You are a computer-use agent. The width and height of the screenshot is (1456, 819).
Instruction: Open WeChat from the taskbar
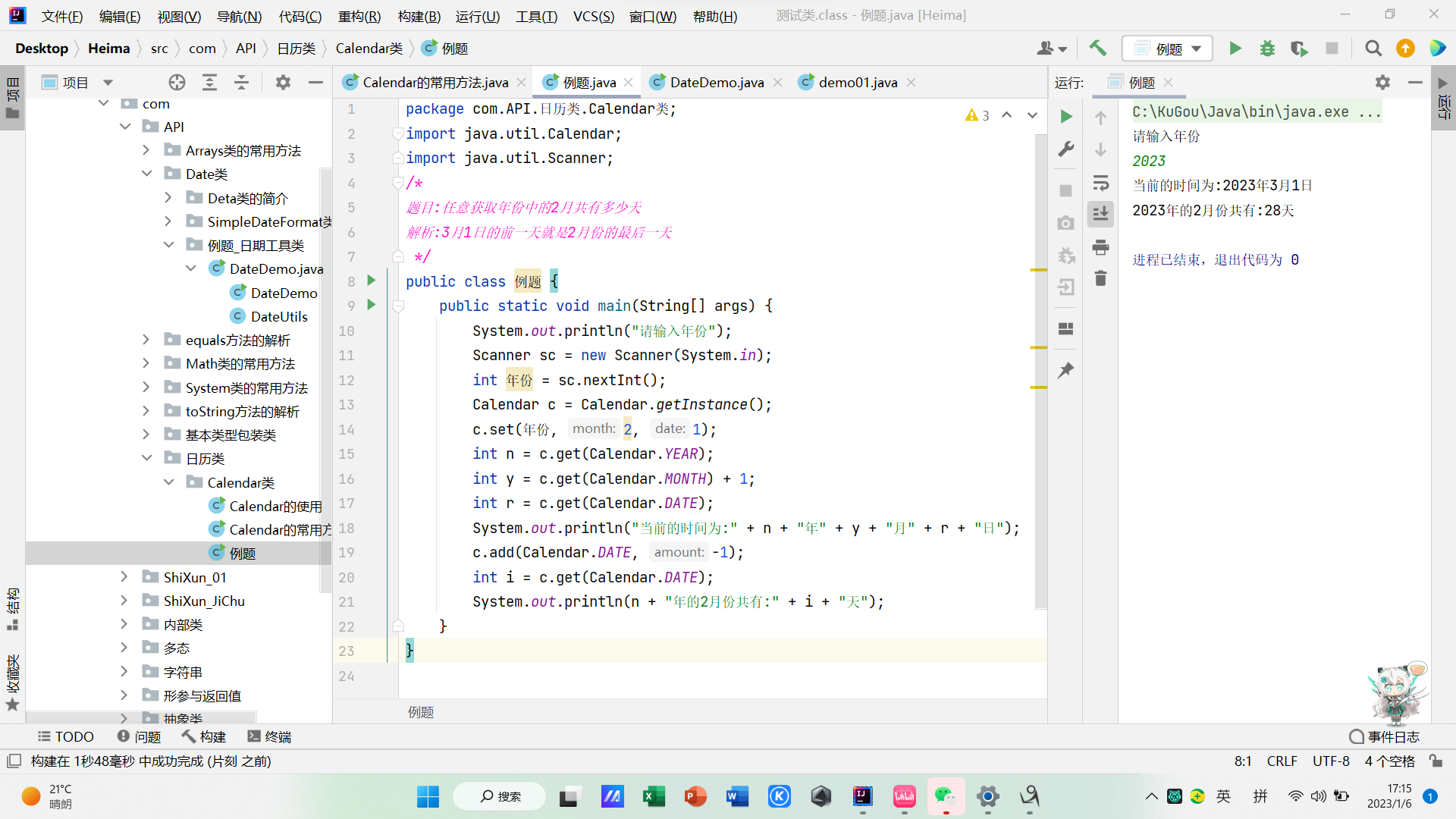[x=945, y=795]
